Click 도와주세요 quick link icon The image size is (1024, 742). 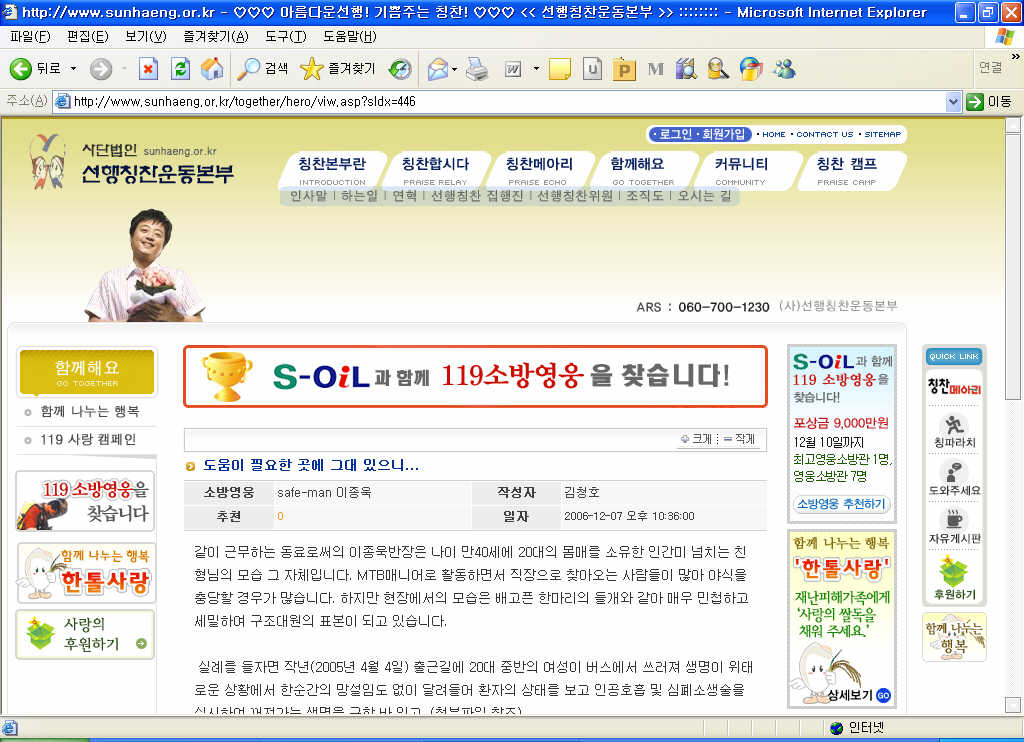(x=954, y=478)
